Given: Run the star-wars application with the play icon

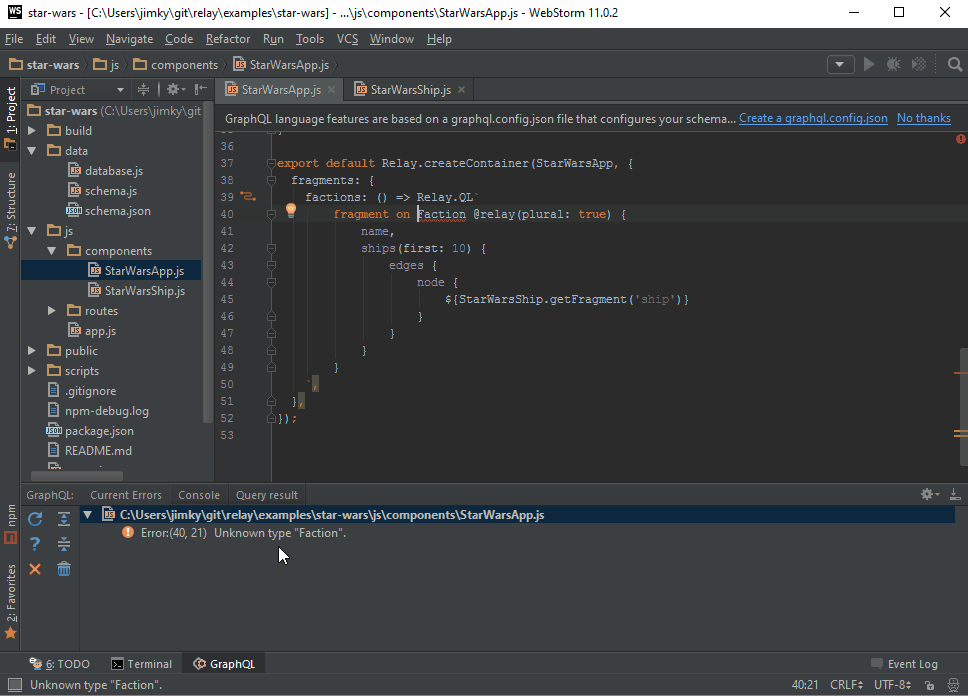Looking at the screenshot, I should 869,63.
